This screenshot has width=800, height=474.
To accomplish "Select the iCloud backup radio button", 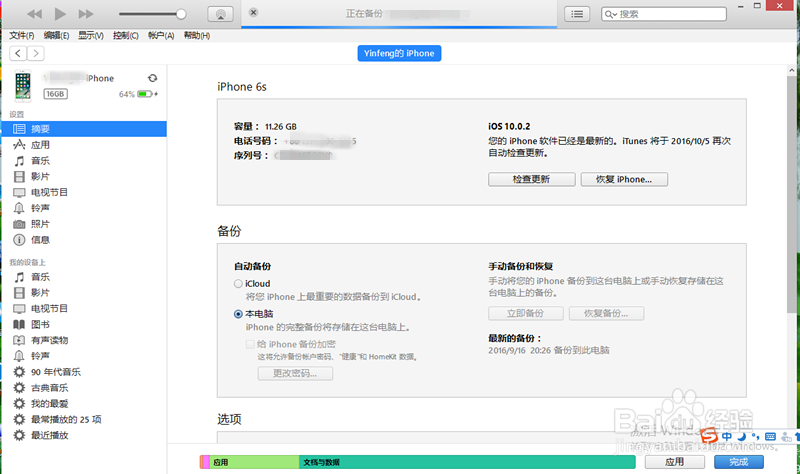I will [x=238, y=284].
